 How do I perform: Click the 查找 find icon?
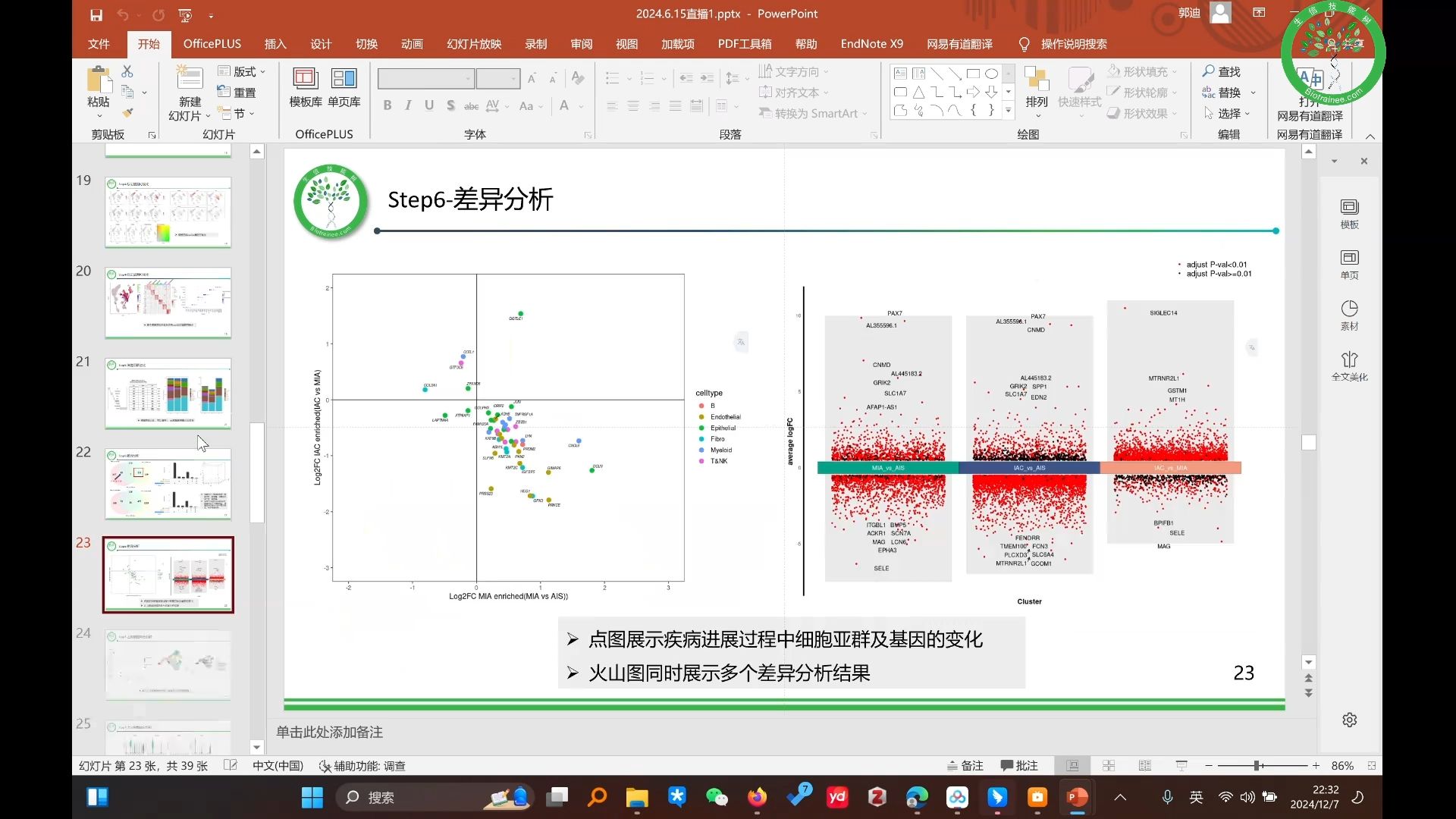click(x=1220, y=71)
